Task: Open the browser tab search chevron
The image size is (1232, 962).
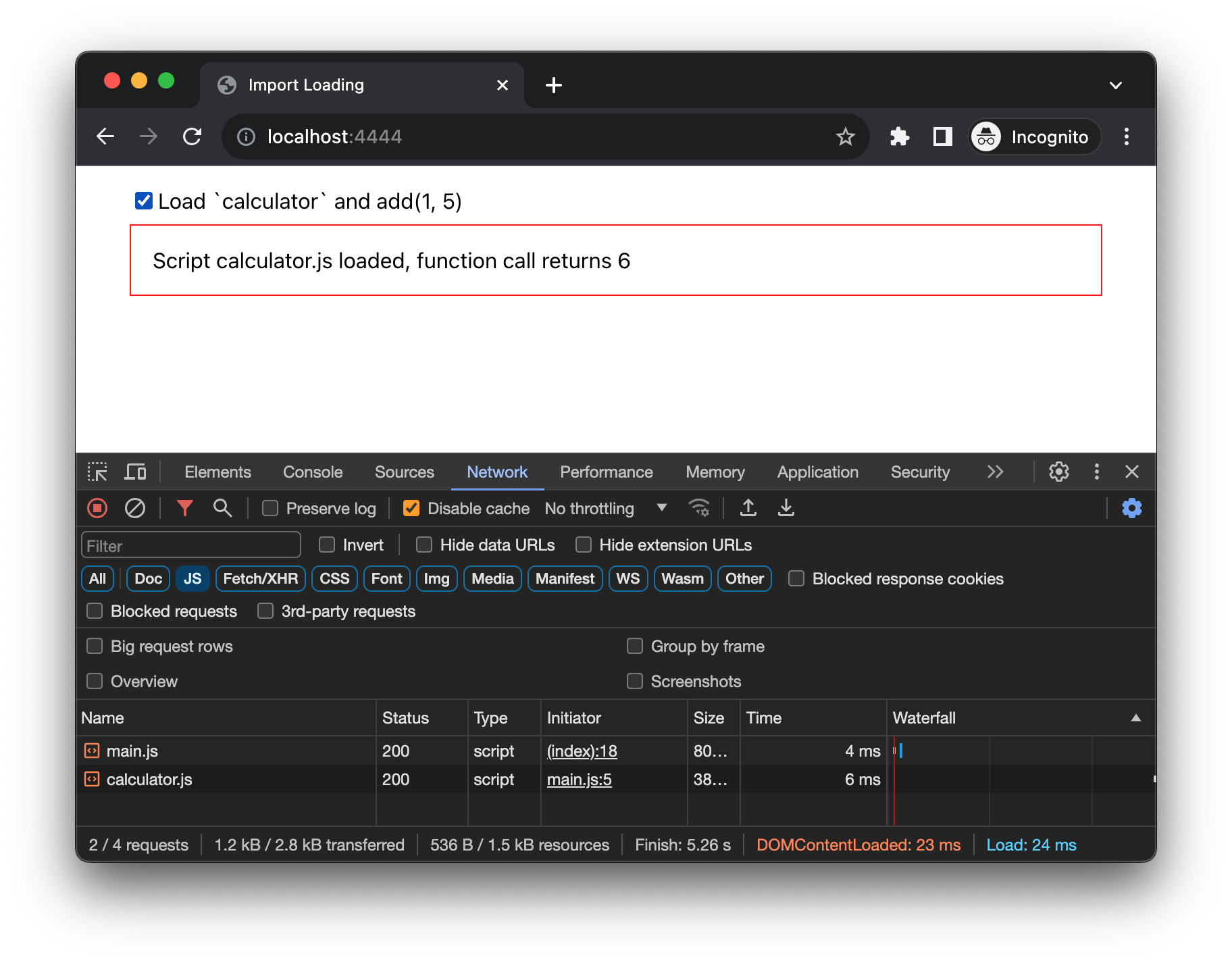Action: tap(1116, 85)
